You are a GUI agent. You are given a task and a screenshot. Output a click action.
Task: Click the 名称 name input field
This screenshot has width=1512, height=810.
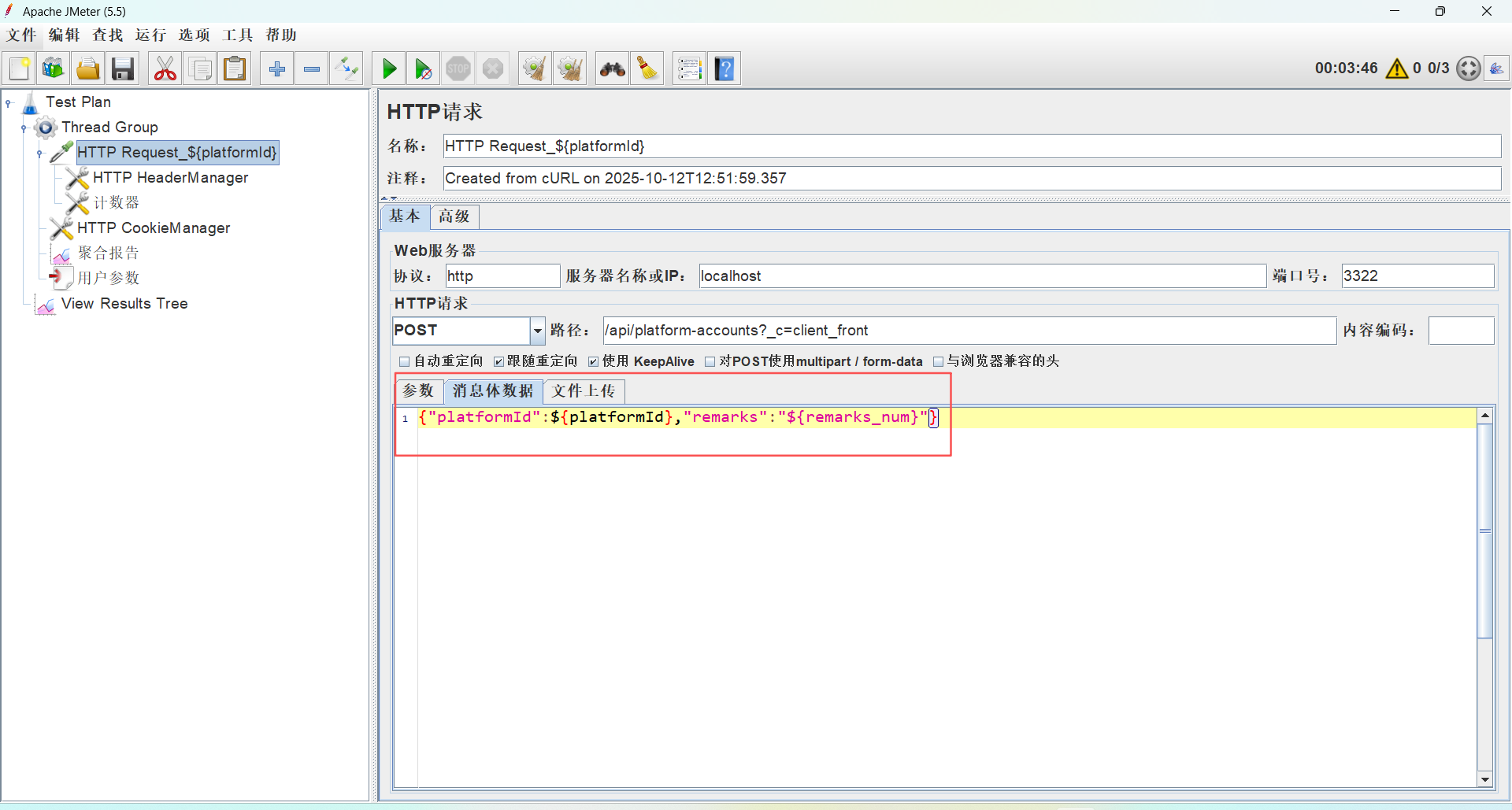[972, 146]
